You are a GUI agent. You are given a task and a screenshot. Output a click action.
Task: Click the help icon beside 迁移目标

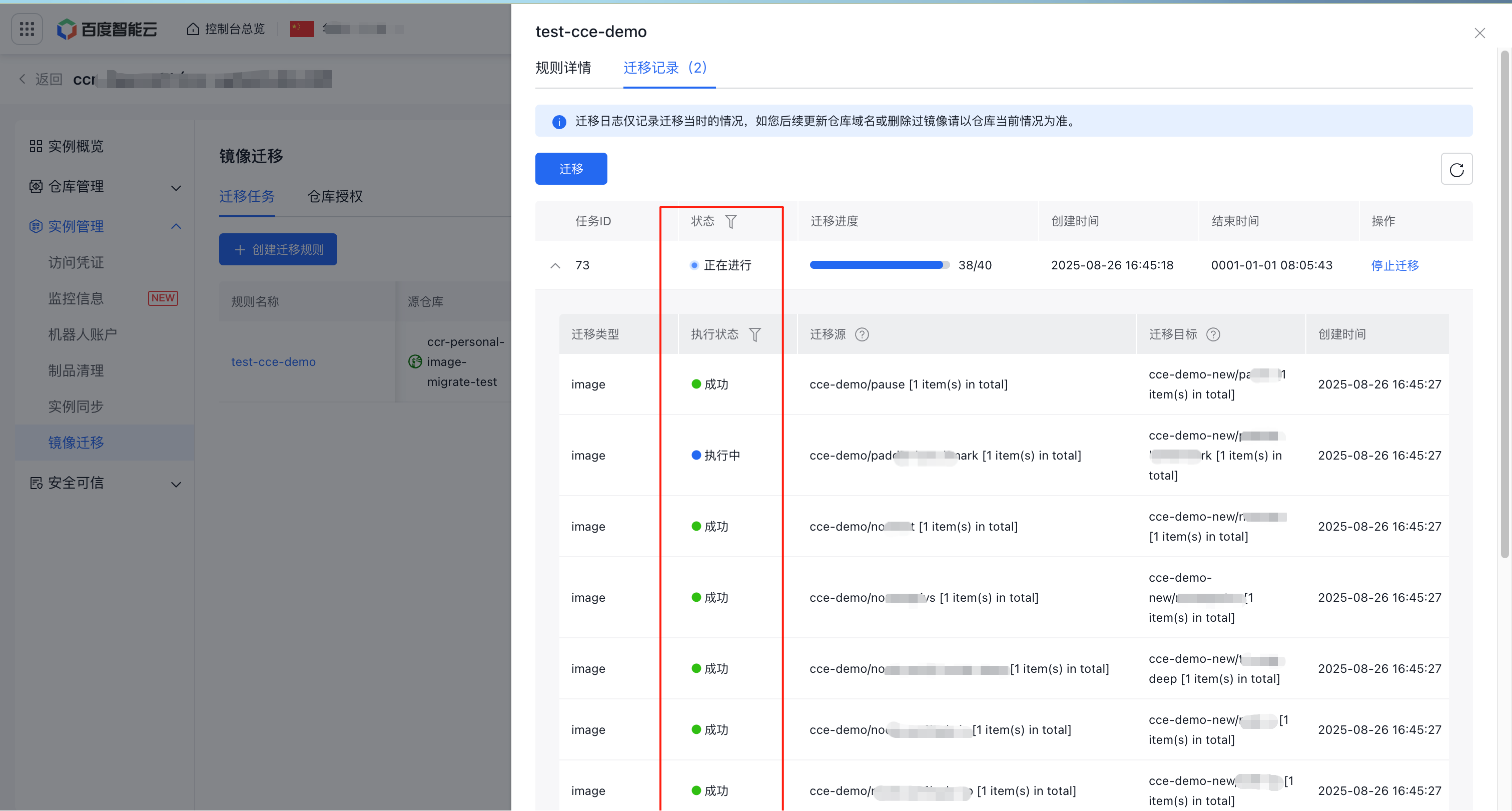[x=1213, y=335]
